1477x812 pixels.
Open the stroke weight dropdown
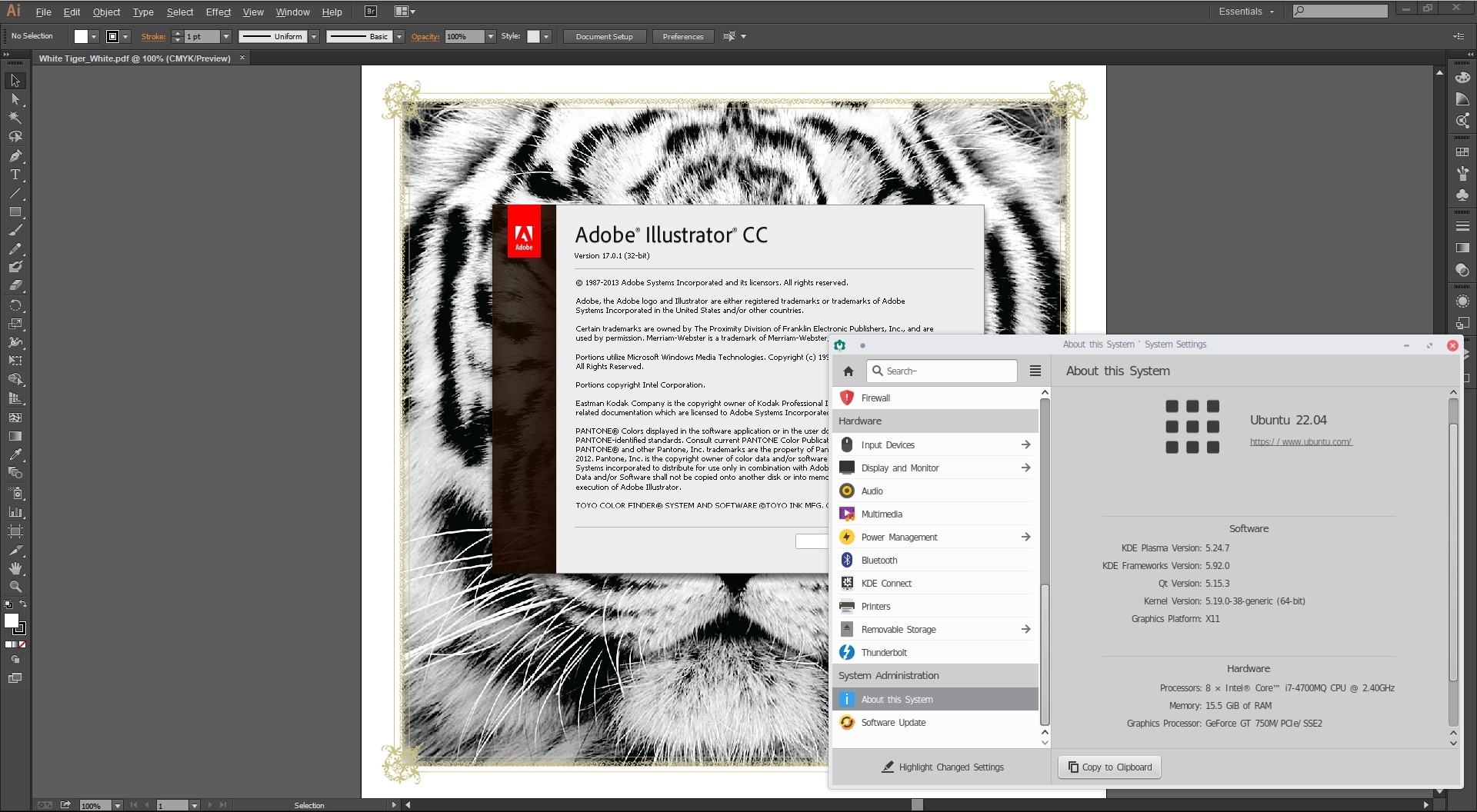[x=226, y=37]
